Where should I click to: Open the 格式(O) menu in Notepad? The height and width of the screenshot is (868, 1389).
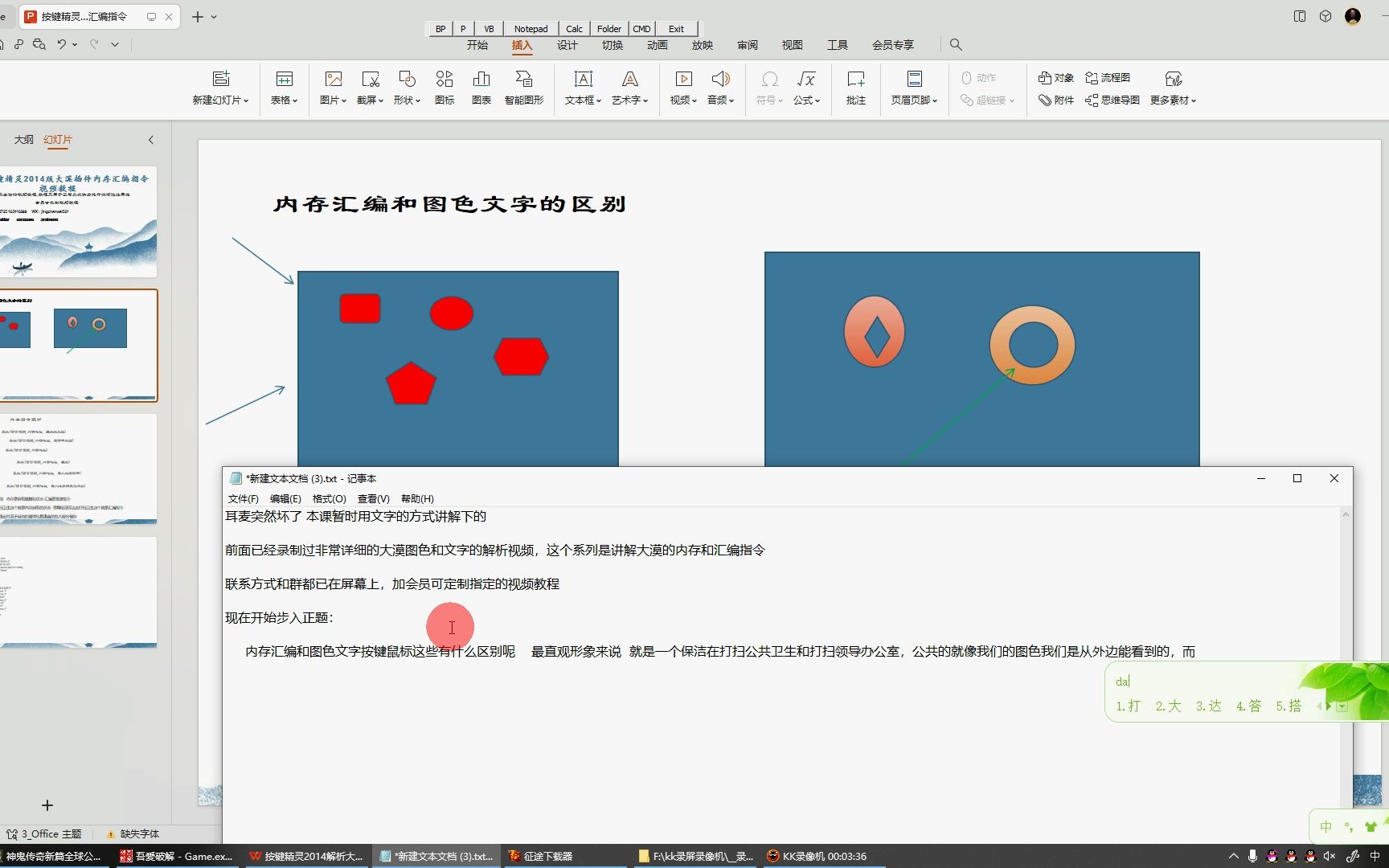pos(329,499)
